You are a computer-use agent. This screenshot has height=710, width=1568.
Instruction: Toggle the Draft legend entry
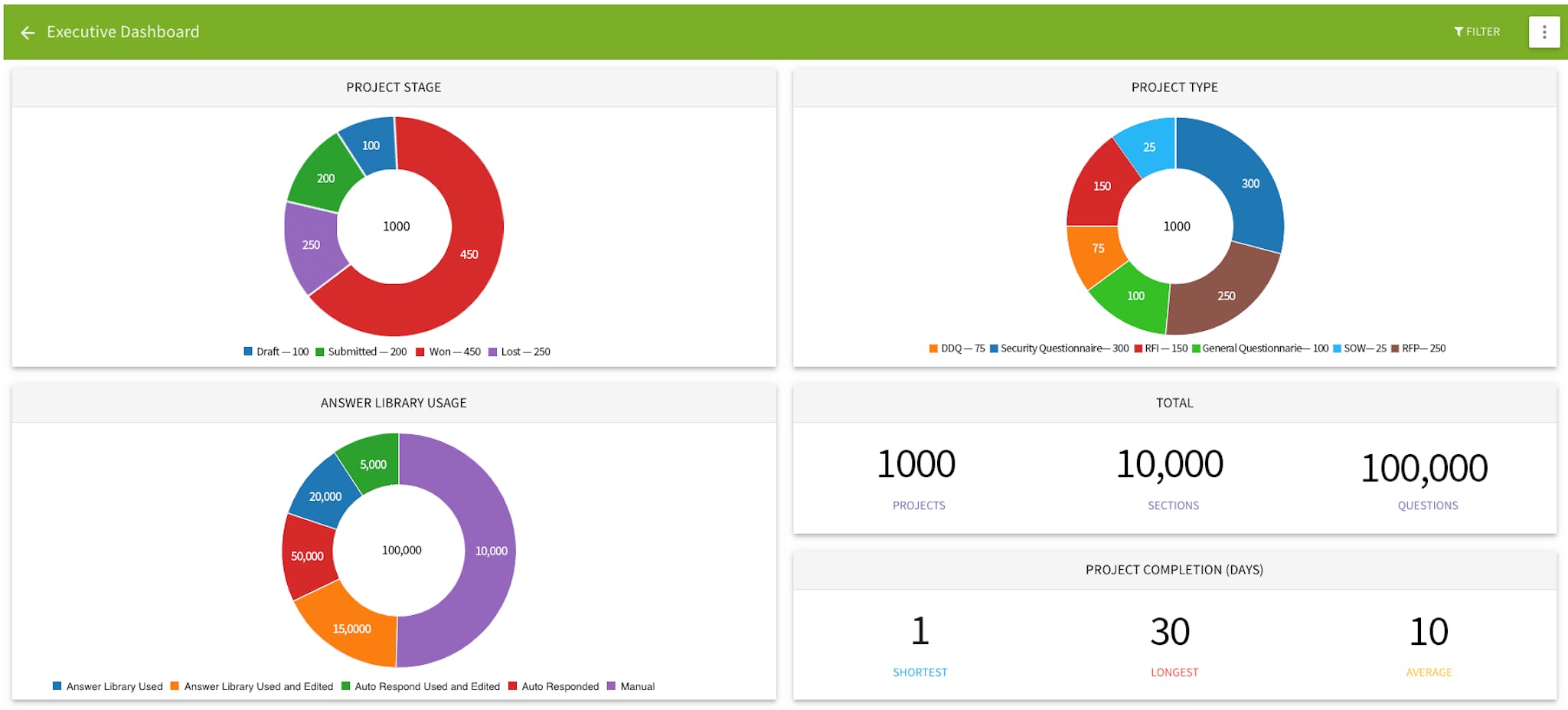(x=276, y=352)
